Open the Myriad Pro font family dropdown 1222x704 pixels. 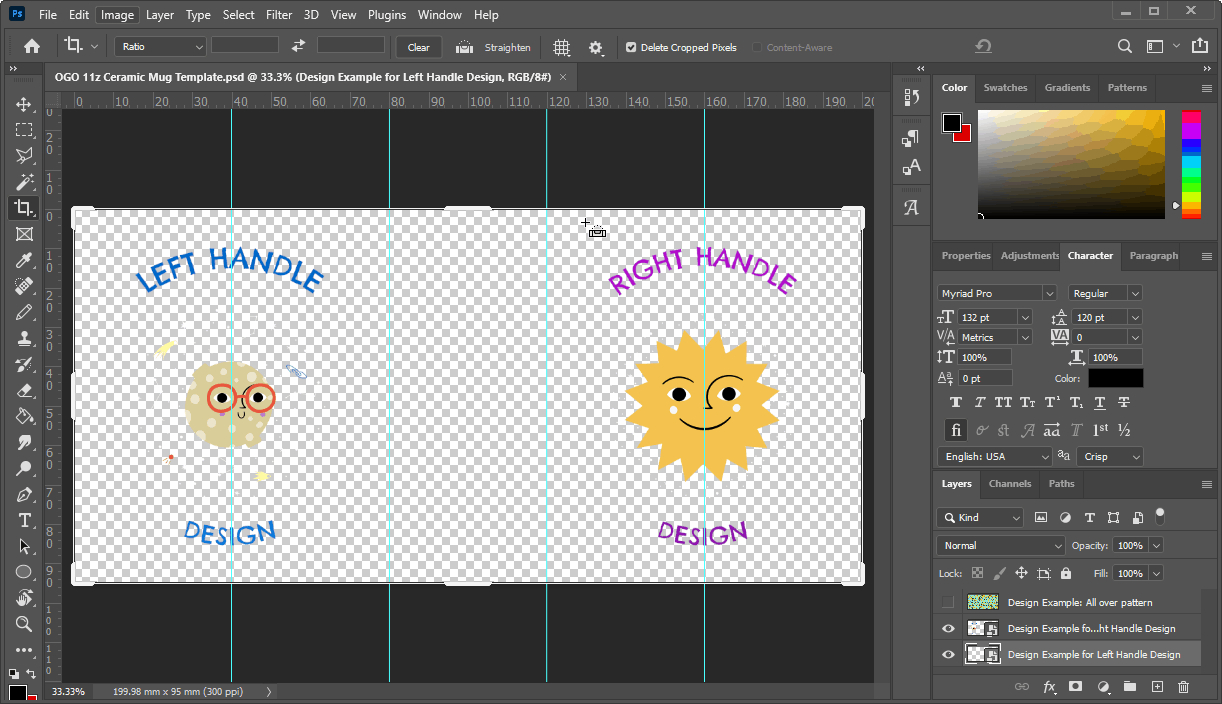click(996, 293)
